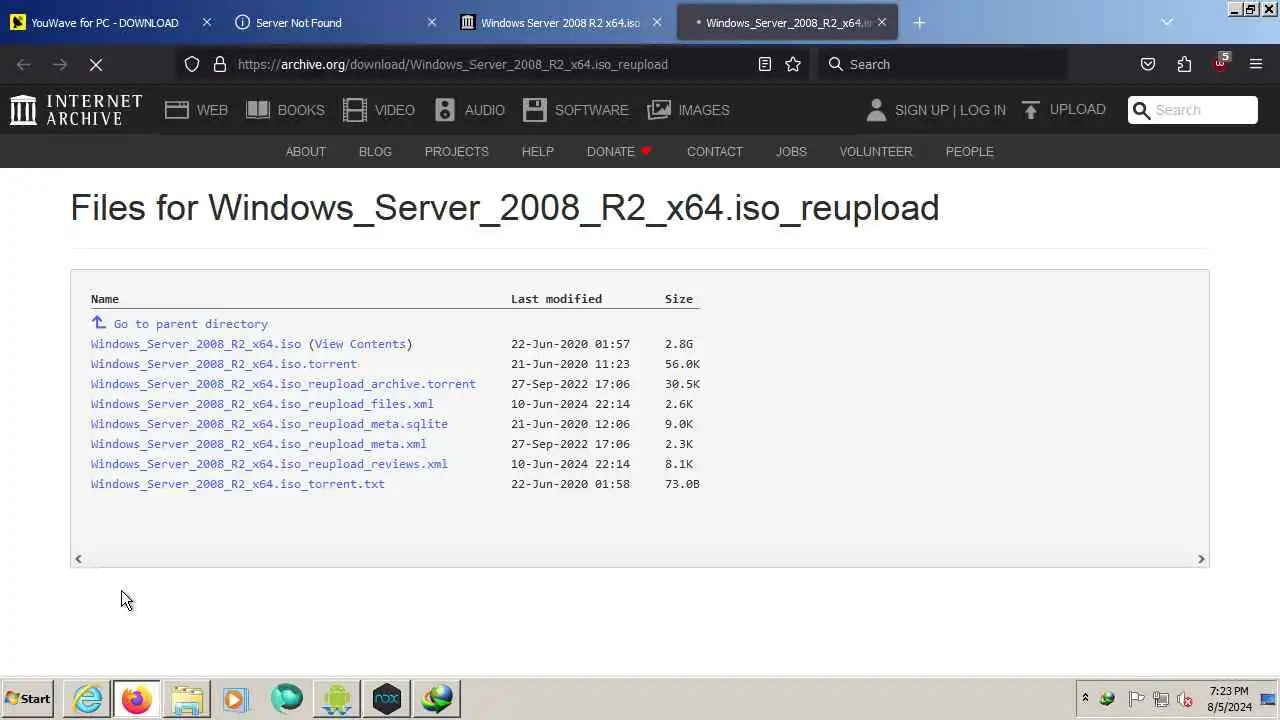Launch Internet Explorer from taskbar

[88, 699]
